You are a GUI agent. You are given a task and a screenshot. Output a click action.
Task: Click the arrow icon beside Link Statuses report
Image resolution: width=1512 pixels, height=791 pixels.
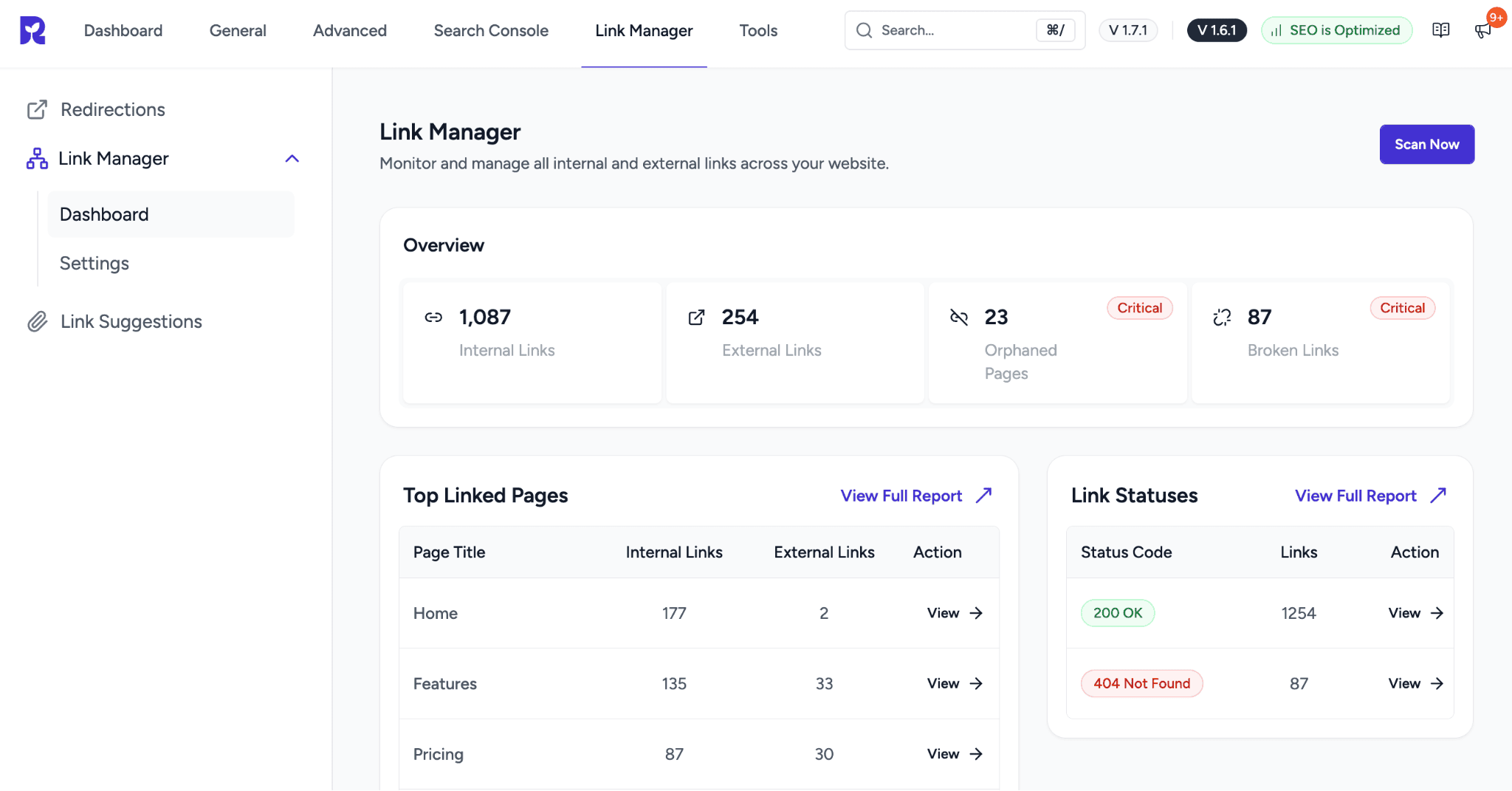click(1438, 495)
